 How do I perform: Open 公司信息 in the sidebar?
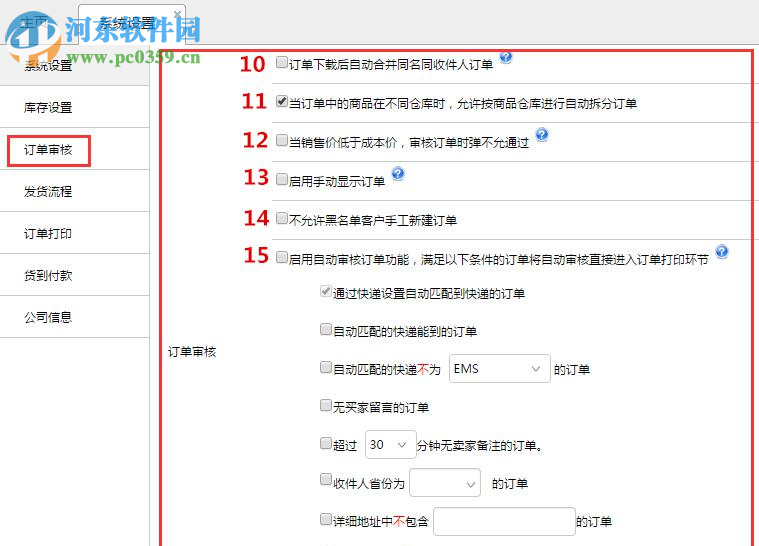click(75, 317)
